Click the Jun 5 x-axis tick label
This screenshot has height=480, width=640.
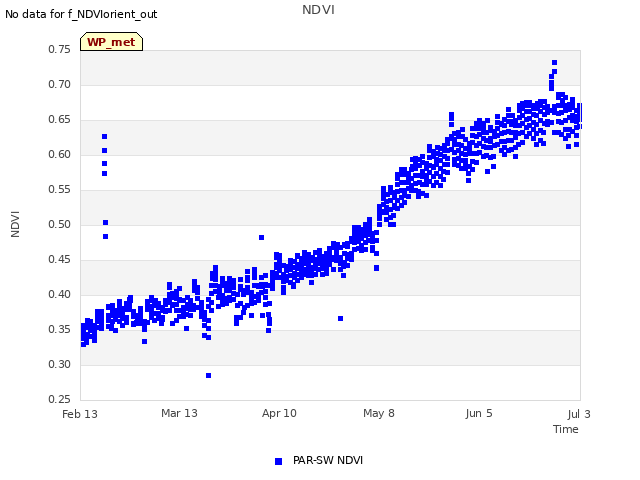tap(479, 413)
